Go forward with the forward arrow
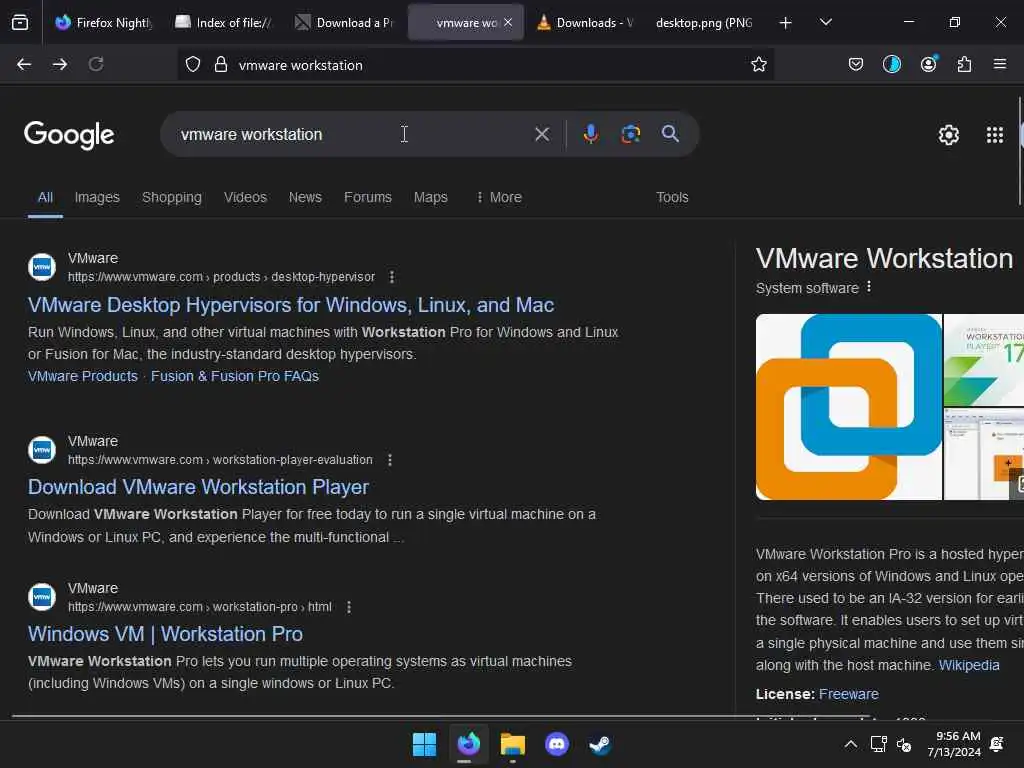Viewport: 1024px width, 768px height. pos(60,64)
